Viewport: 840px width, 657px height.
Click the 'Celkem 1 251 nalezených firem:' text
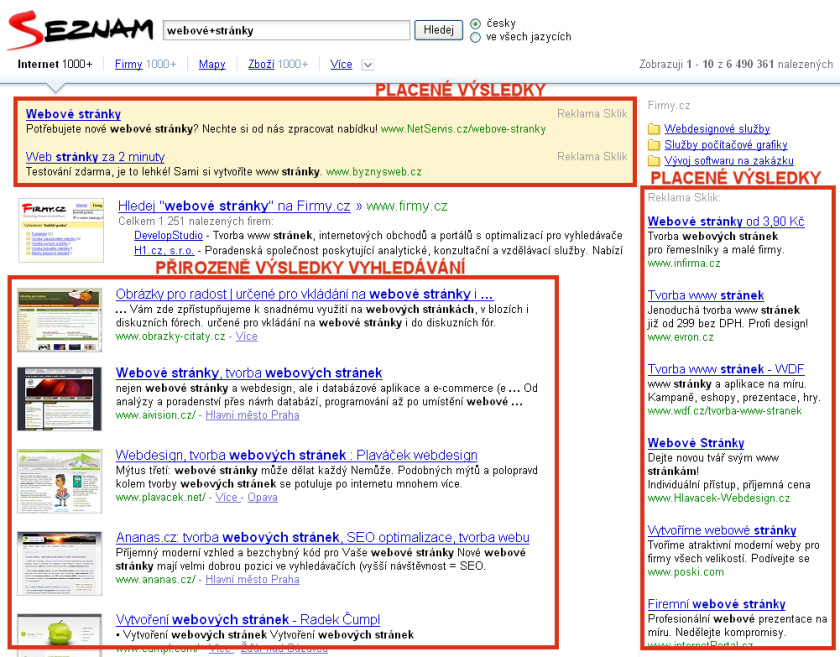pyautogui.click(x=196, y=221)
